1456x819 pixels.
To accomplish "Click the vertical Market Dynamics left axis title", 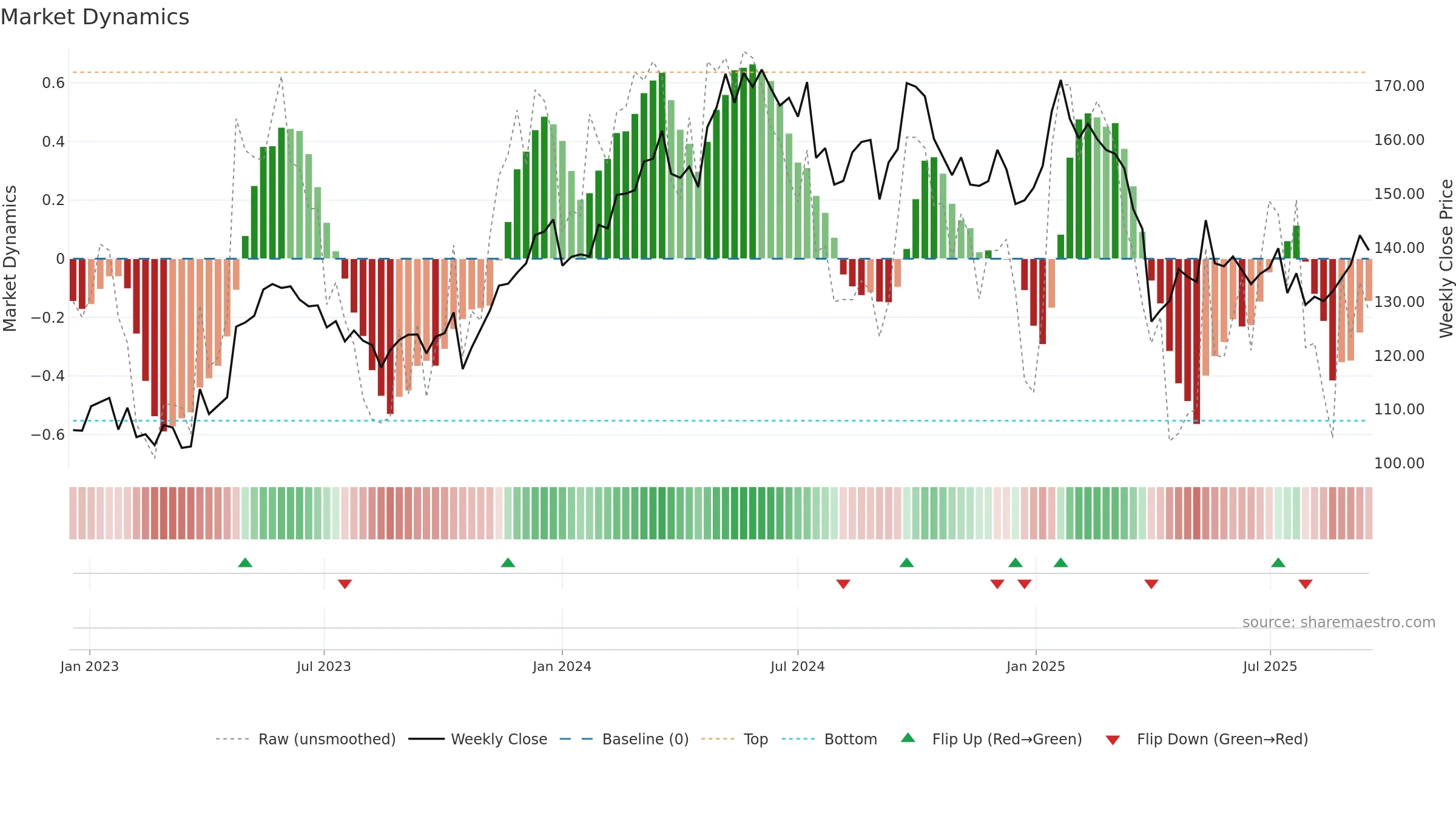I will coord(10,258).
